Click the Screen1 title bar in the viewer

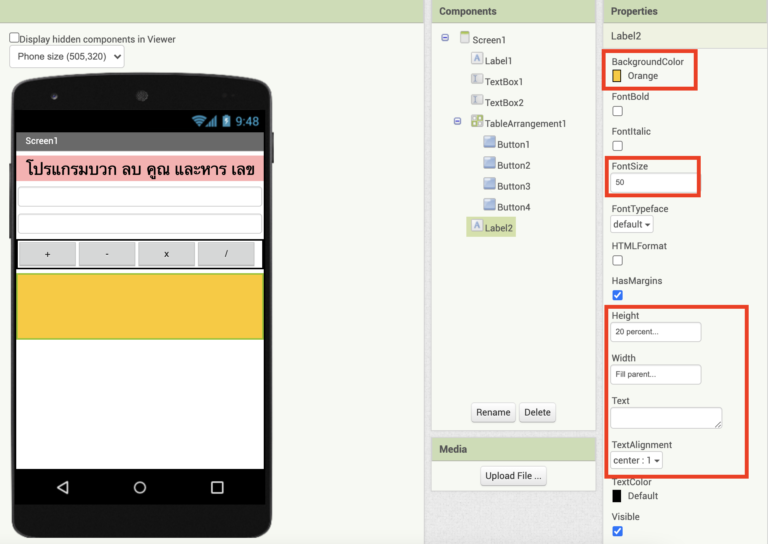point(140,141)
